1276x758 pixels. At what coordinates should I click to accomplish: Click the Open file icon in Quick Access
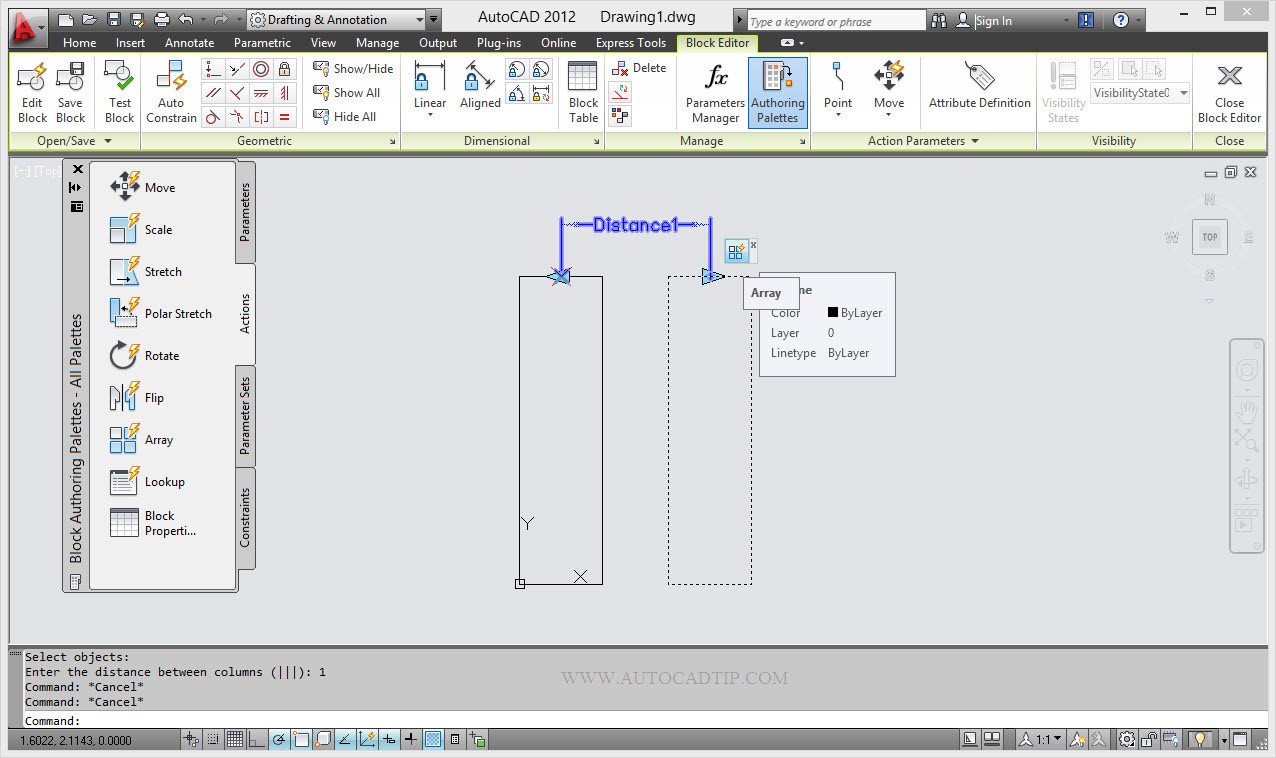[90, 19]
